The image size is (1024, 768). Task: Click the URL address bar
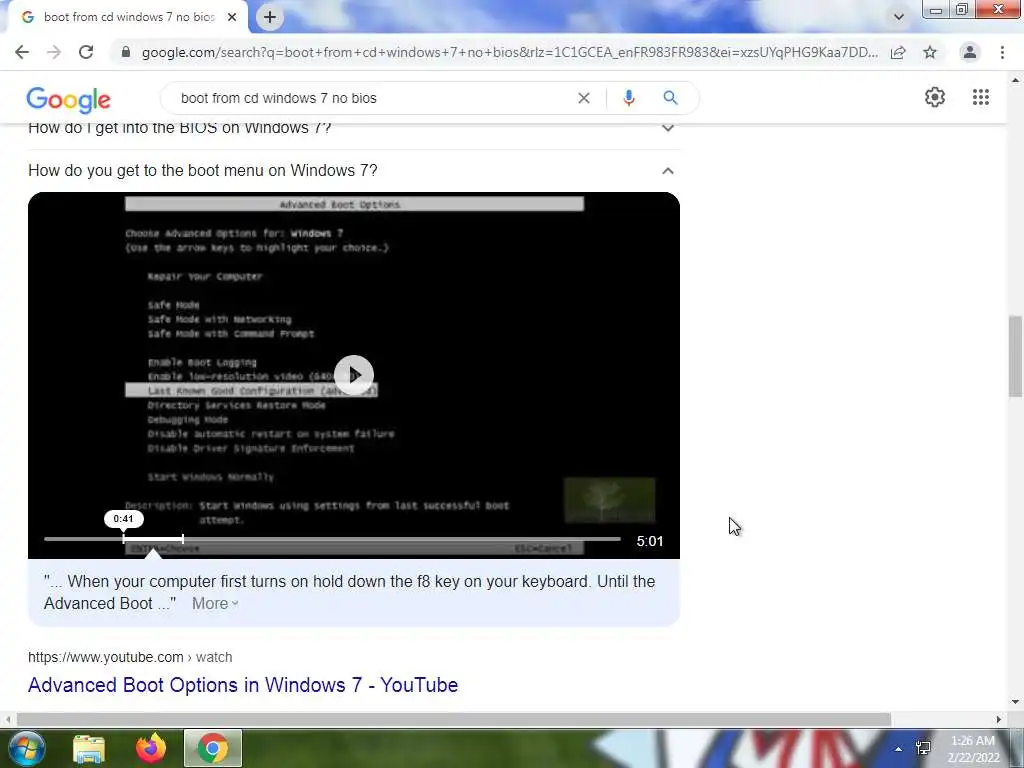pos(509,52)
